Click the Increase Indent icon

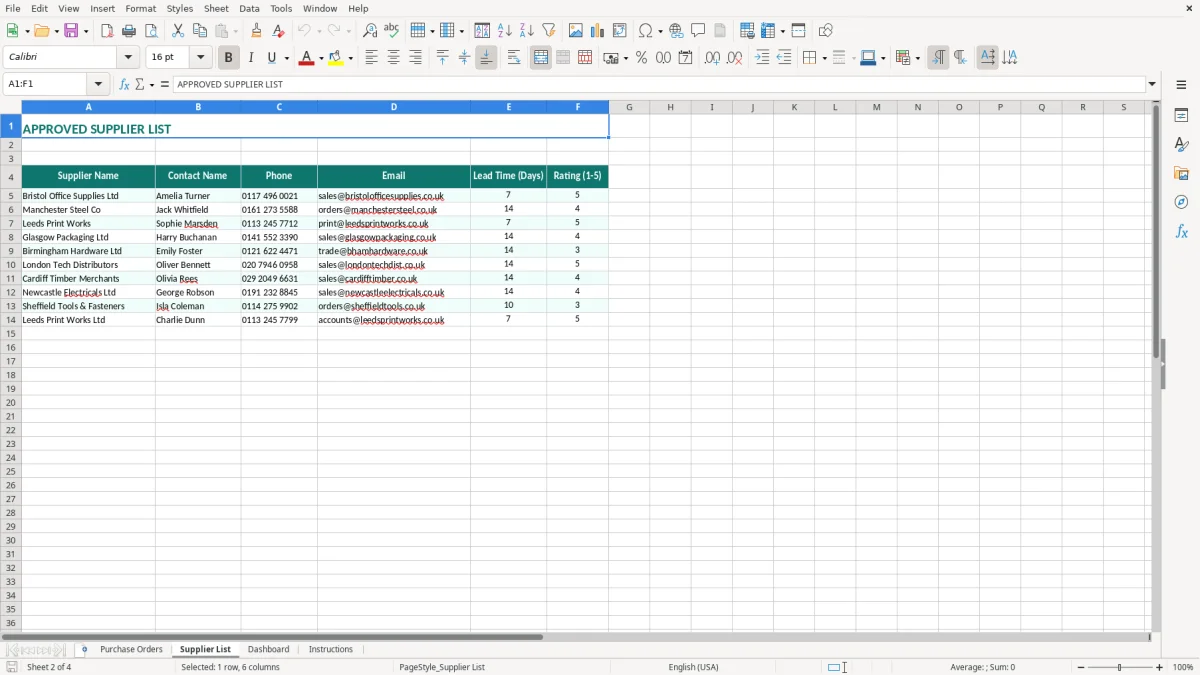coord(762,58)
